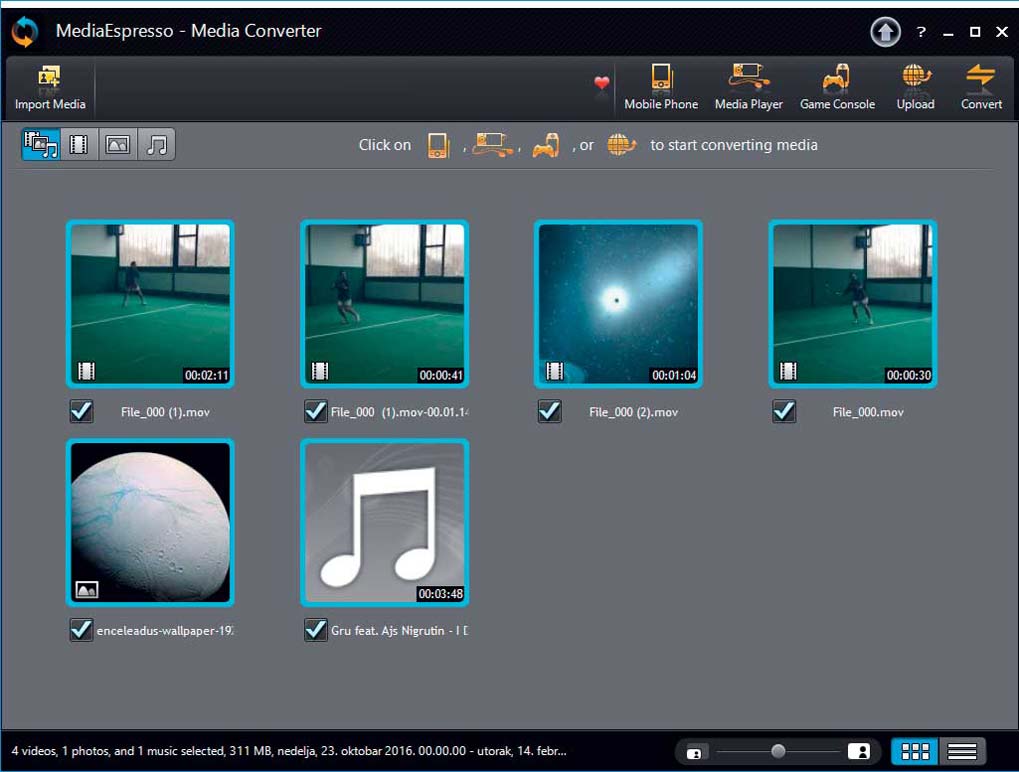Click the File_000 (1).mov-00.01.14 filename
The image size is (1019, 772).
point(399,412)
